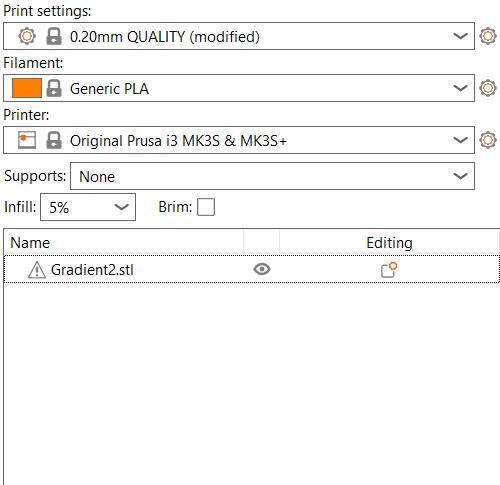Enable the Brim checkbox
500x485 pixels.
click(206, 207)
